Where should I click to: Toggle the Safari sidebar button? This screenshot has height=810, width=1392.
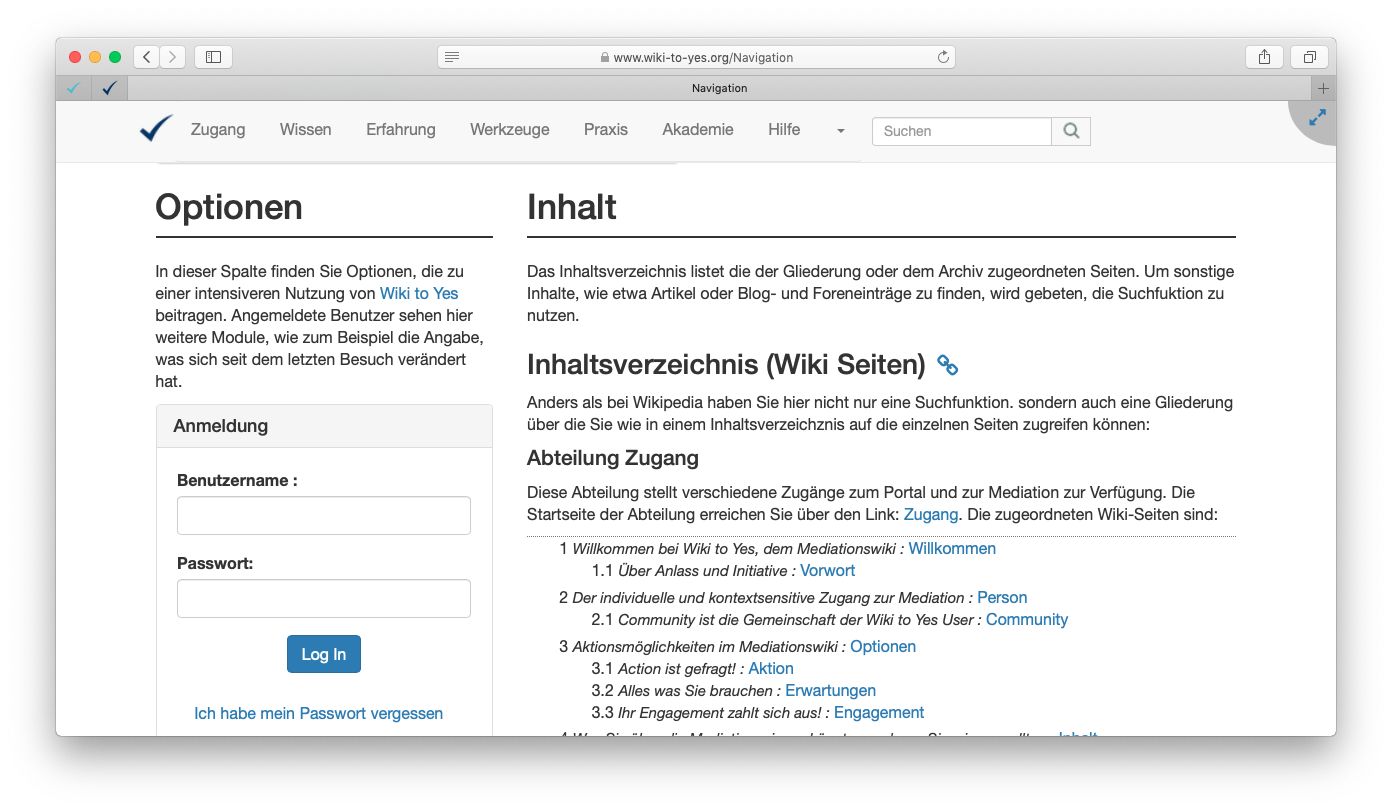coord(213,57)
